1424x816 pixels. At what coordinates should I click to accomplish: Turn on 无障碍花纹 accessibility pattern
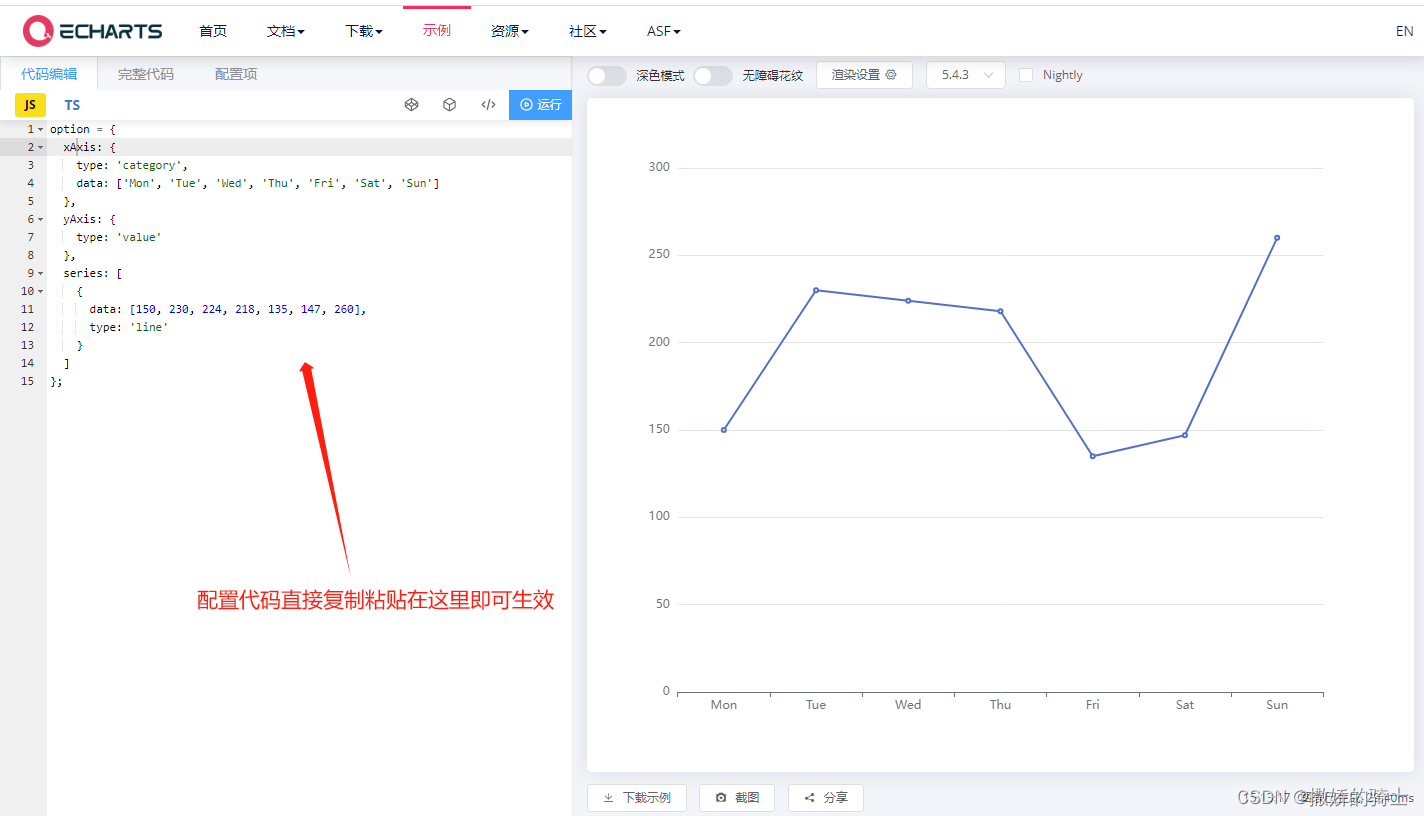(713, 75)
